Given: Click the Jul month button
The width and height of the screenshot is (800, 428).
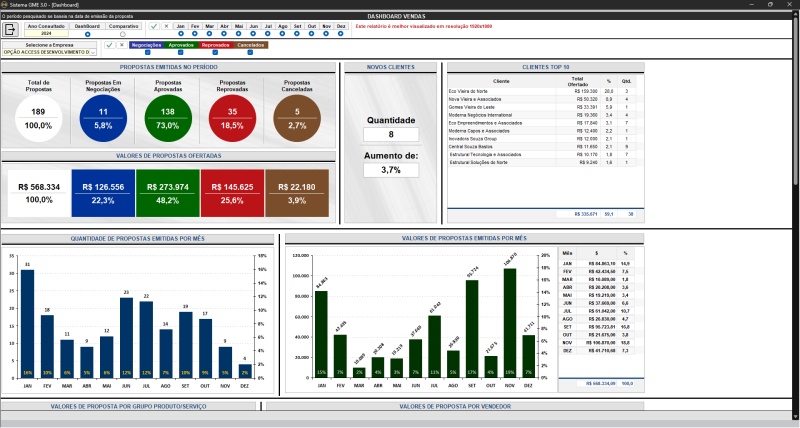Looking at the screenshot, I should coord(268,26).
